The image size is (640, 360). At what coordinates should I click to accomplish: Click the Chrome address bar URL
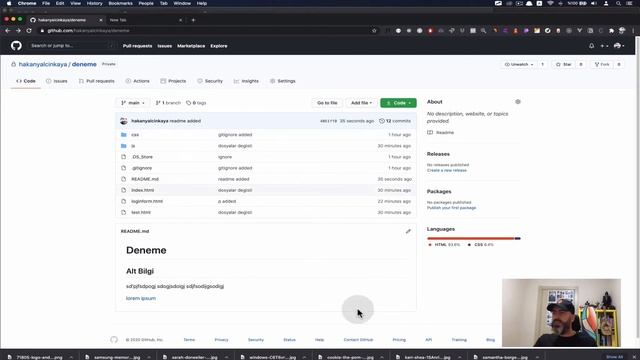pos(88,31)
